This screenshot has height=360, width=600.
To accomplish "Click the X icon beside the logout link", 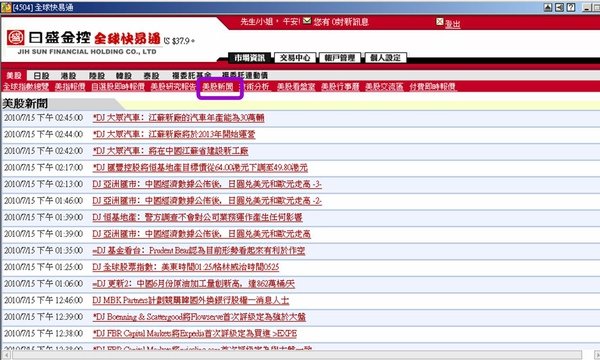I will click(x=440, y=22).
